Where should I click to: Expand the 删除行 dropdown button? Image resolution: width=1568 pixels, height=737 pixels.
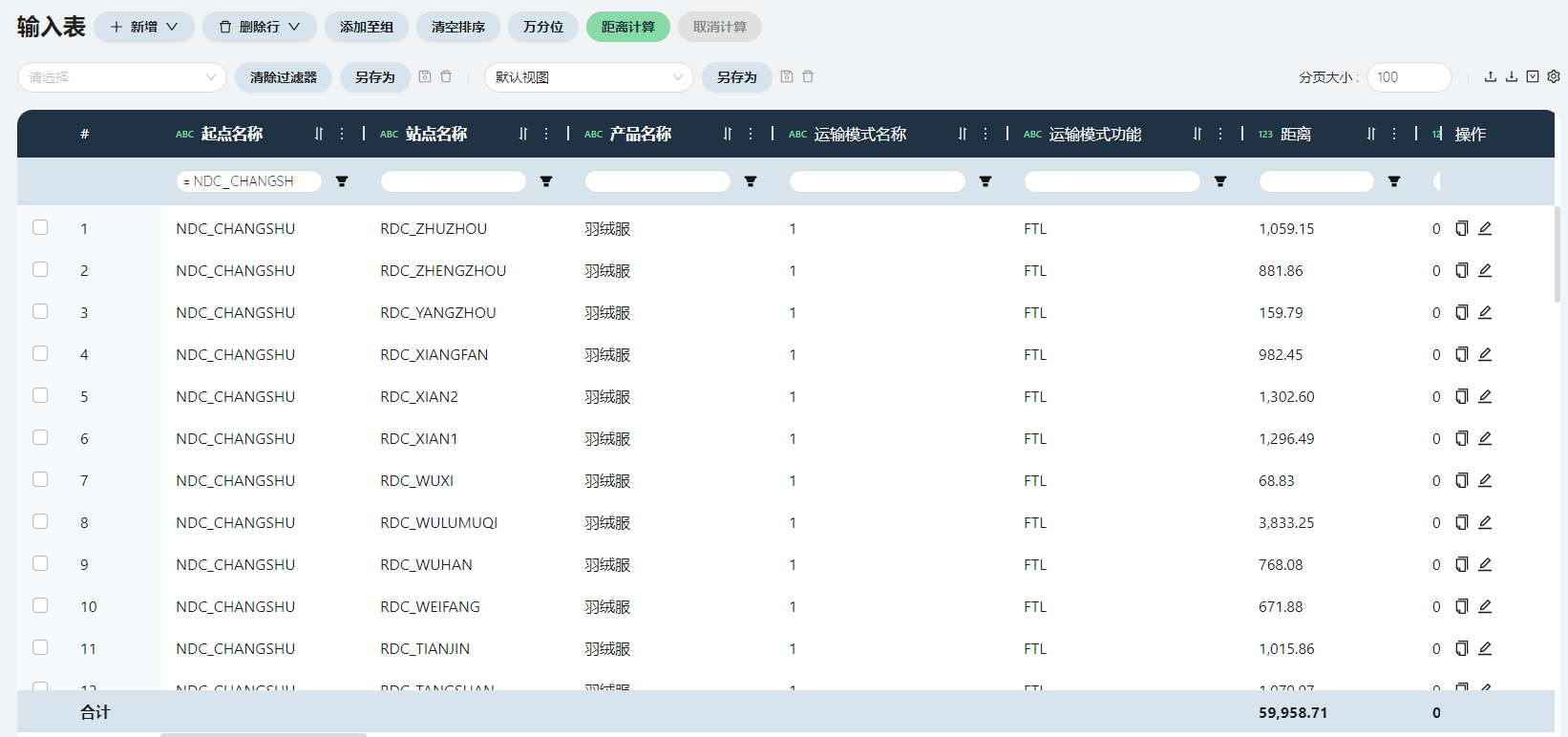[260, 27]
